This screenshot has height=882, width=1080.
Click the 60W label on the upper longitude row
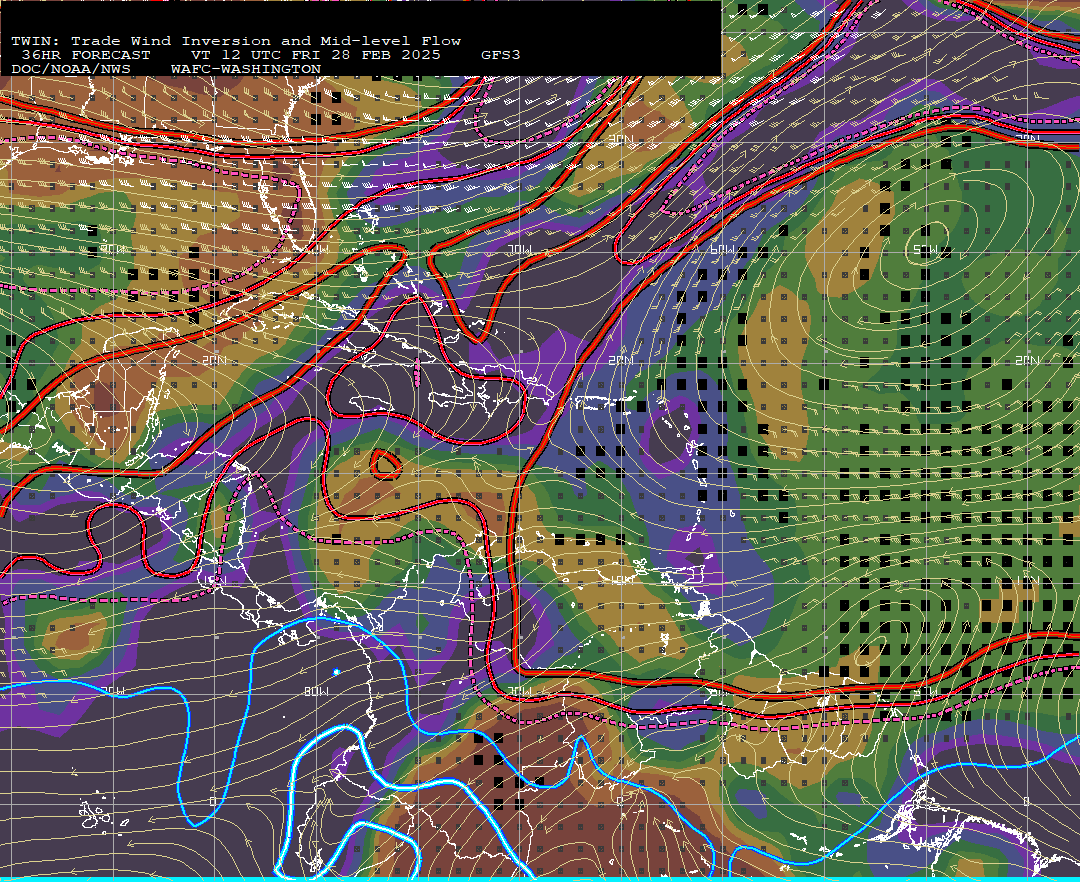tap(723, 250)
